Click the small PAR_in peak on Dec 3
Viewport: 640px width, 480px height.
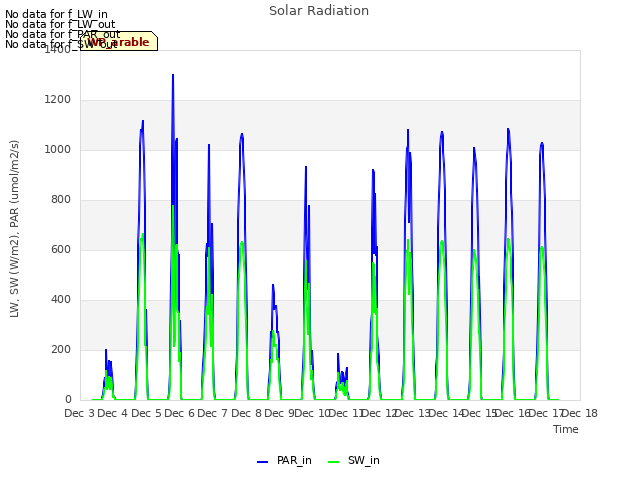tap(106, 350)
